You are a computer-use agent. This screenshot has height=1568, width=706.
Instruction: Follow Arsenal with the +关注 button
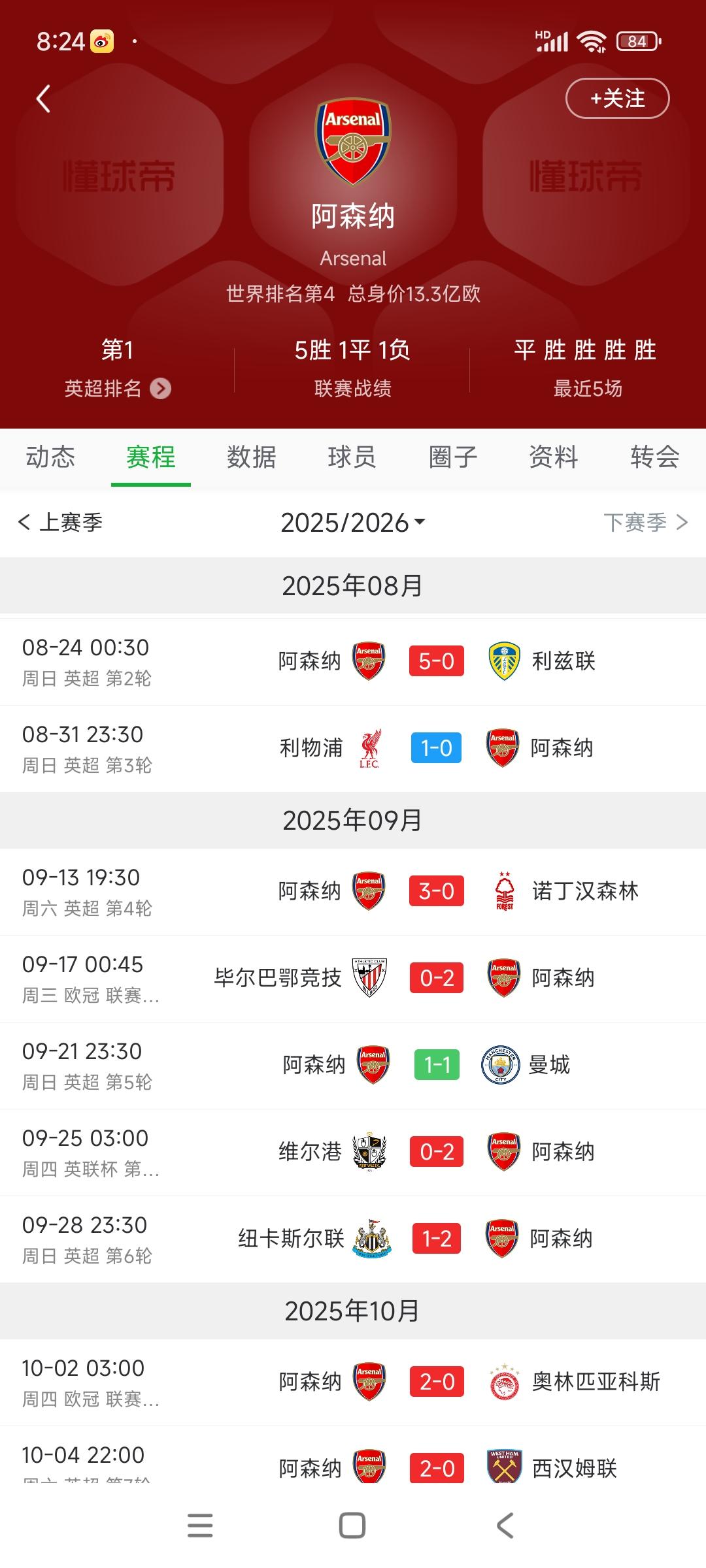(x=617, y=99)
